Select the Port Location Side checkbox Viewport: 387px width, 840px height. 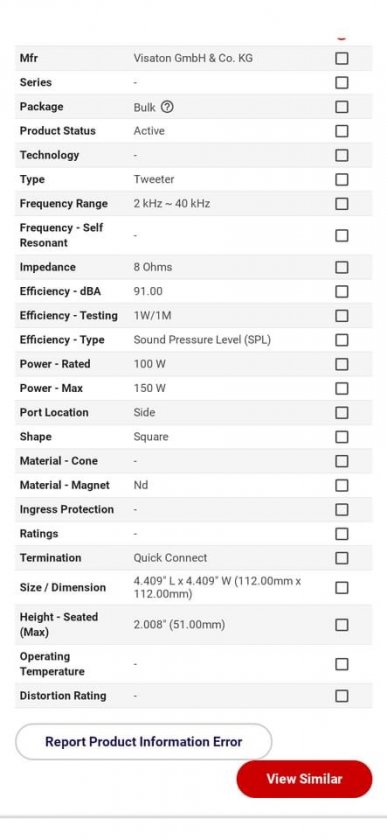(x=341, y=412)
